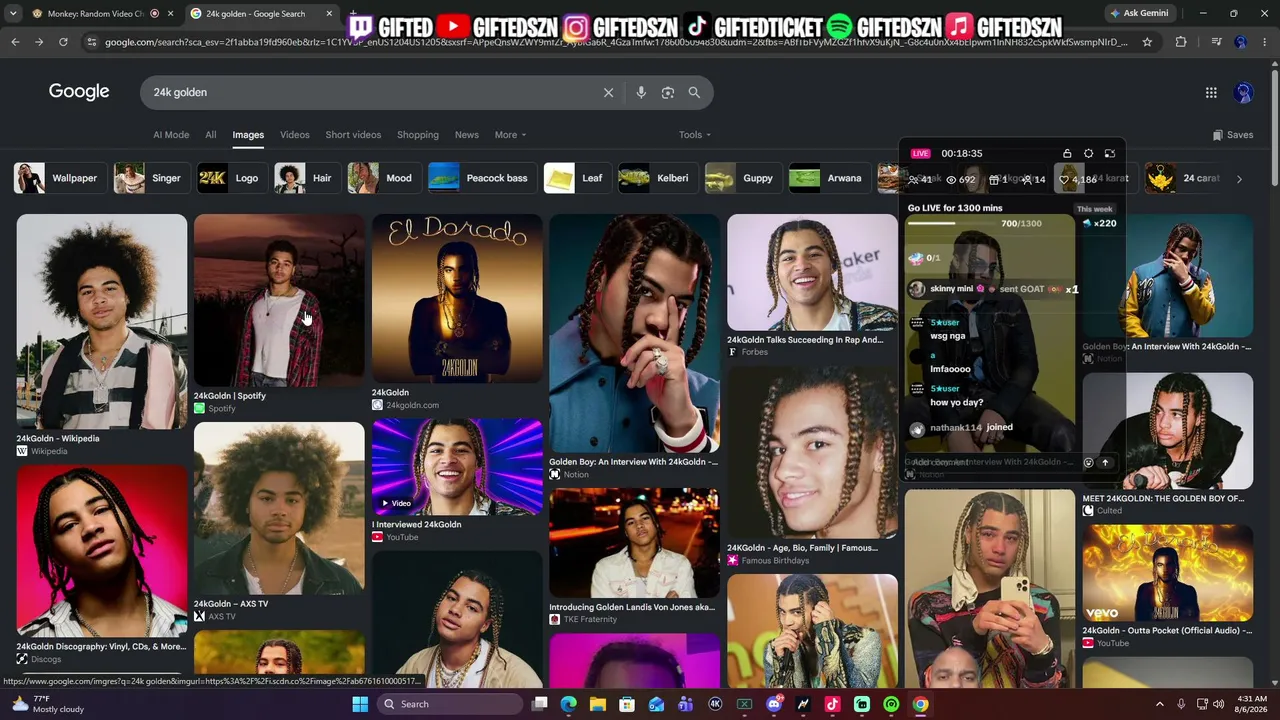Viewport: 1280px width, 720px height.
Task: Switch to the All results tab
Action: click(x=210, y=135)
